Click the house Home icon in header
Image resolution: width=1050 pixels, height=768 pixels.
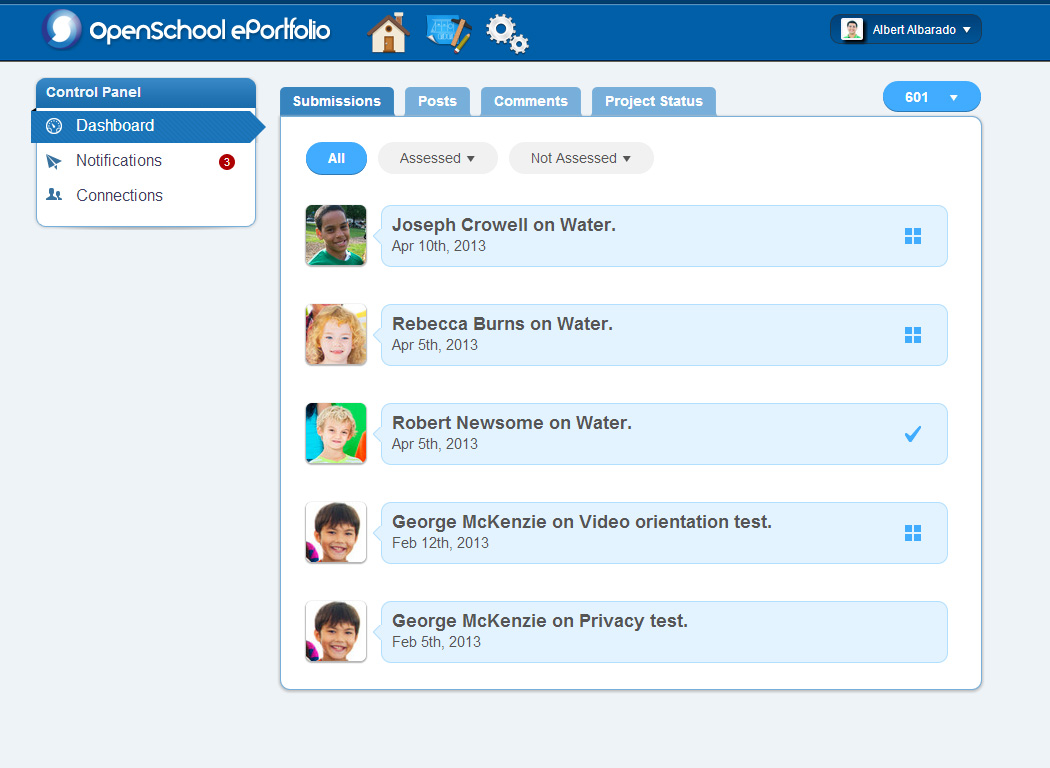388,32
